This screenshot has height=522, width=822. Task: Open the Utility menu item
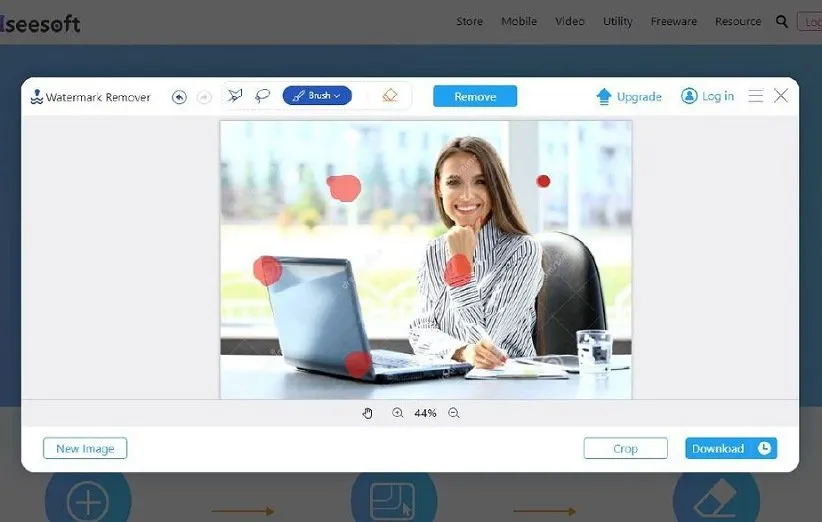617,21
